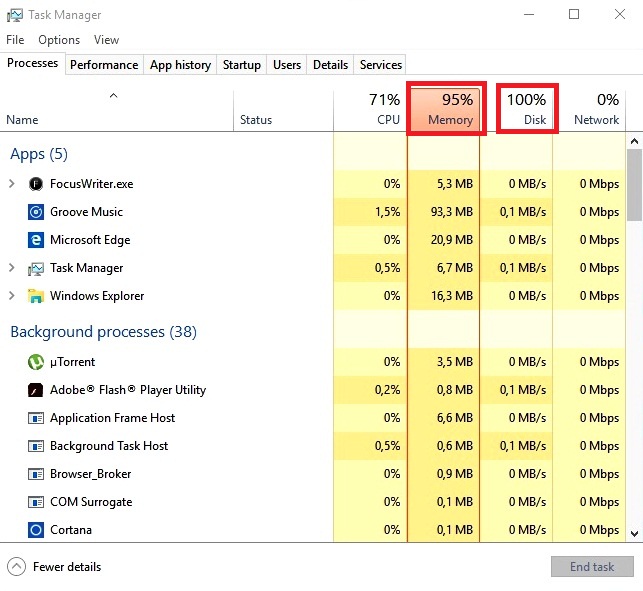Viewport: 643px width, 591px height.
Task: Open the Options menu
Action: point(59,40)
